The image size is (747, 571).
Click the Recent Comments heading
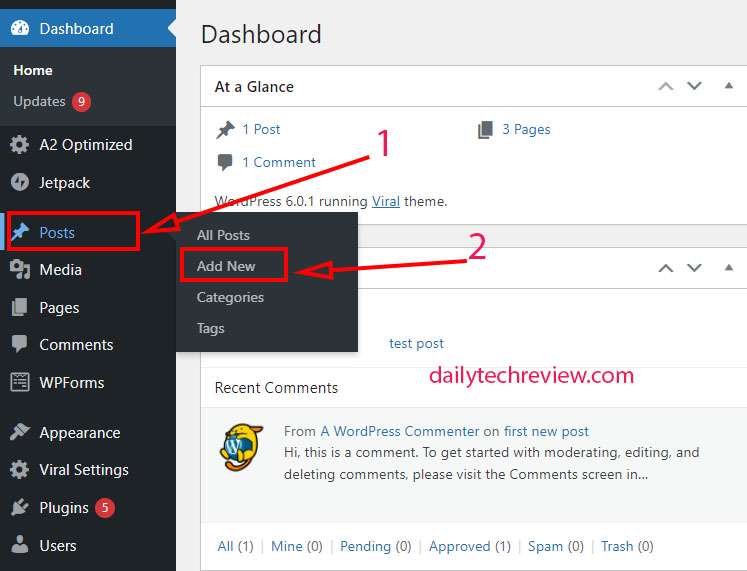276,388
